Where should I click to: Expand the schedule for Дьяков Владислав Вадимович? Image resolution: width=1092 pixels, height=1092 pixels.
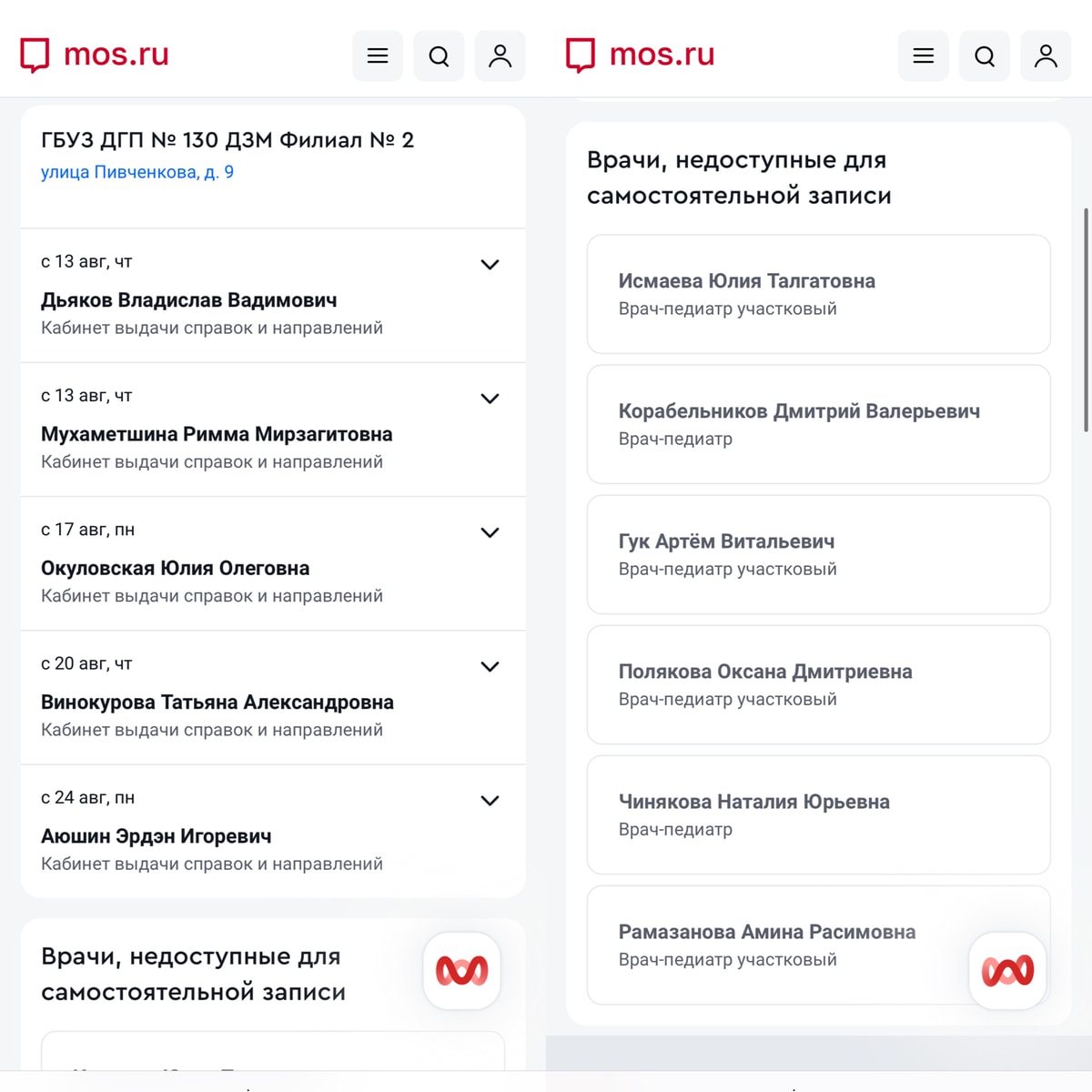(490, 265)
